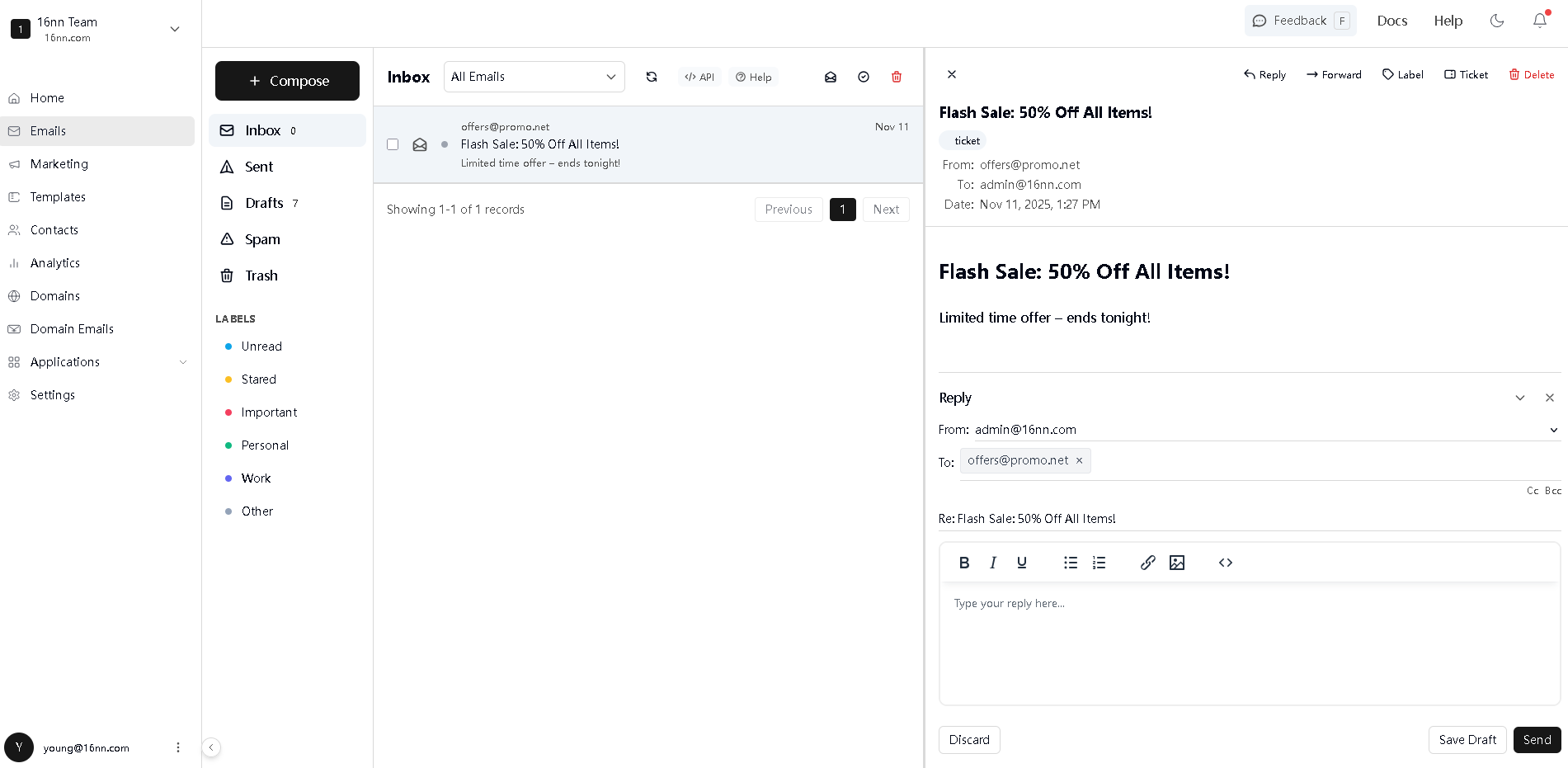Select the Flash Sale email checkbox
Screen dimensions: 1568x768
point(393,144)
